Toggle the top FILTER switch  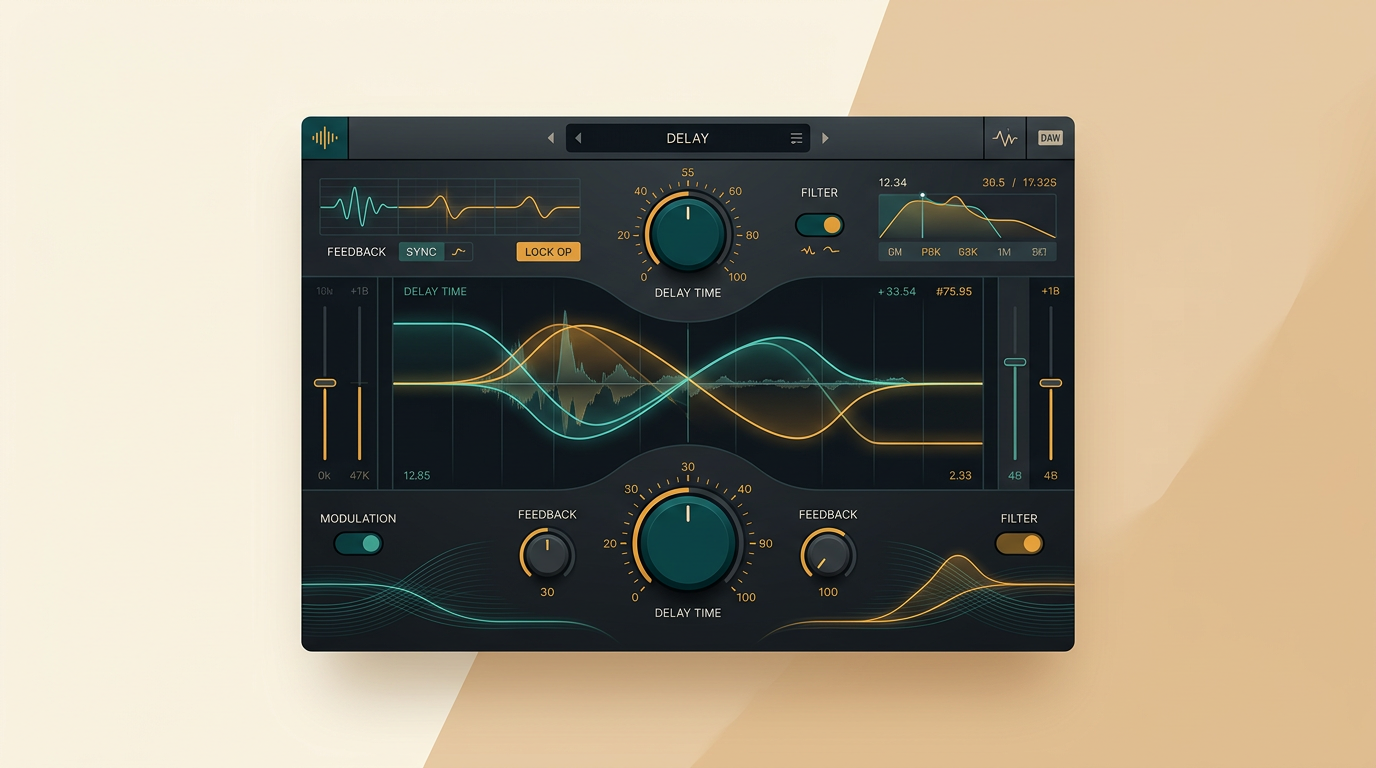coord(820,225)
